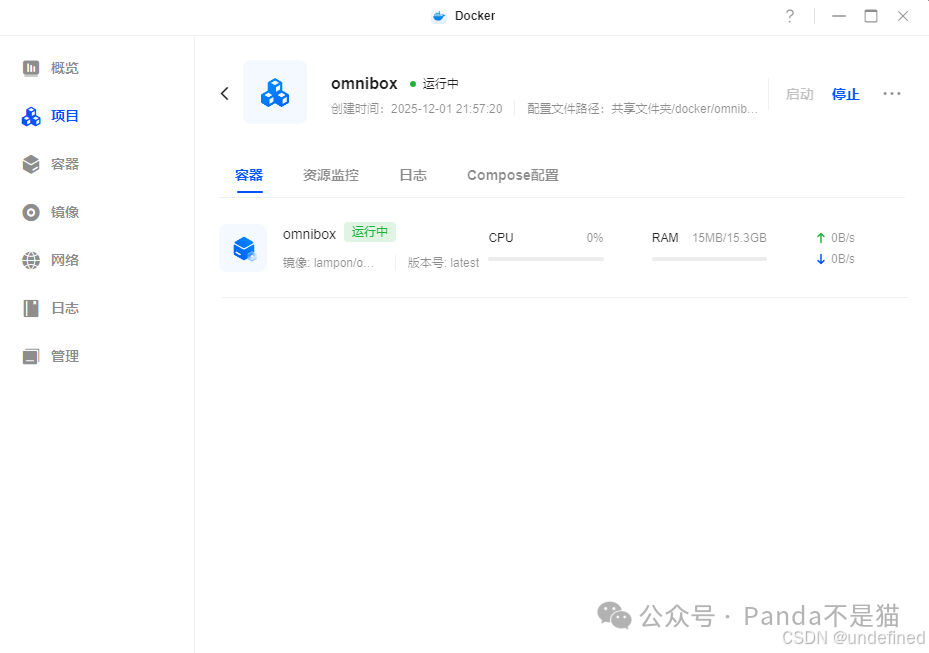Open the 镜像 images disc icon
This screenshot has width=929, height=653.
(x=31, y=212)
